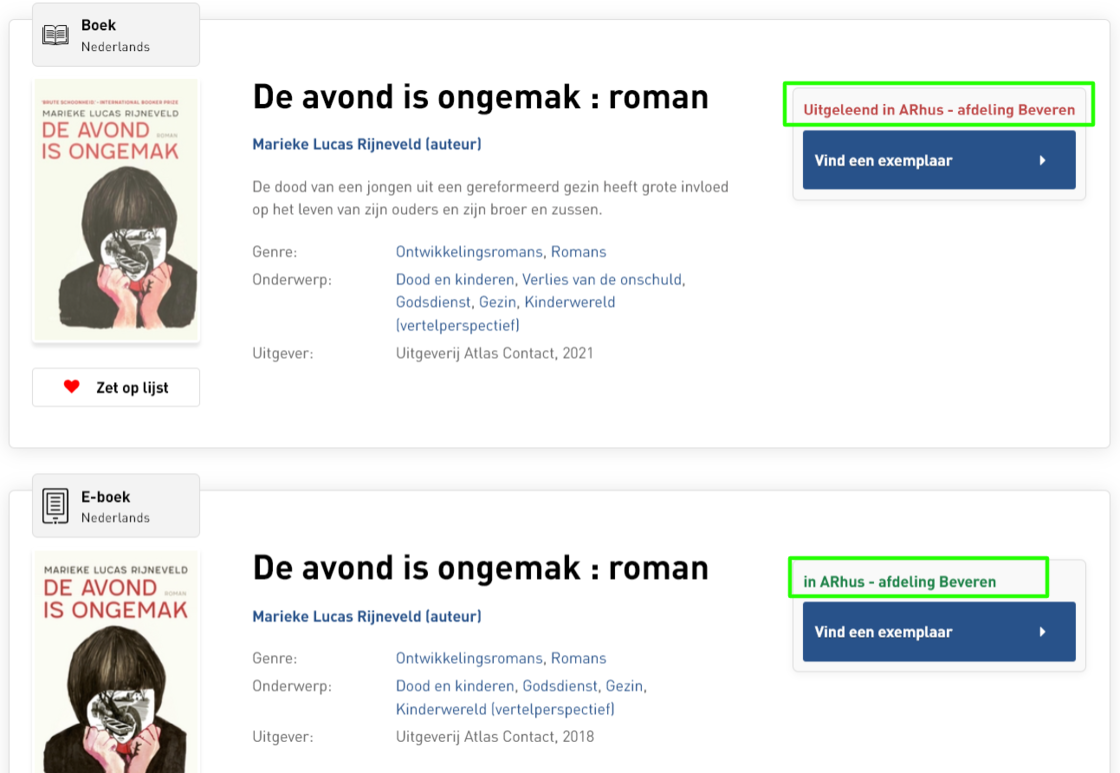The width and height of the screenshot is (1120, 773).
Task: Click the E-boek cover image thumbnail
Action: pos(116,662)
